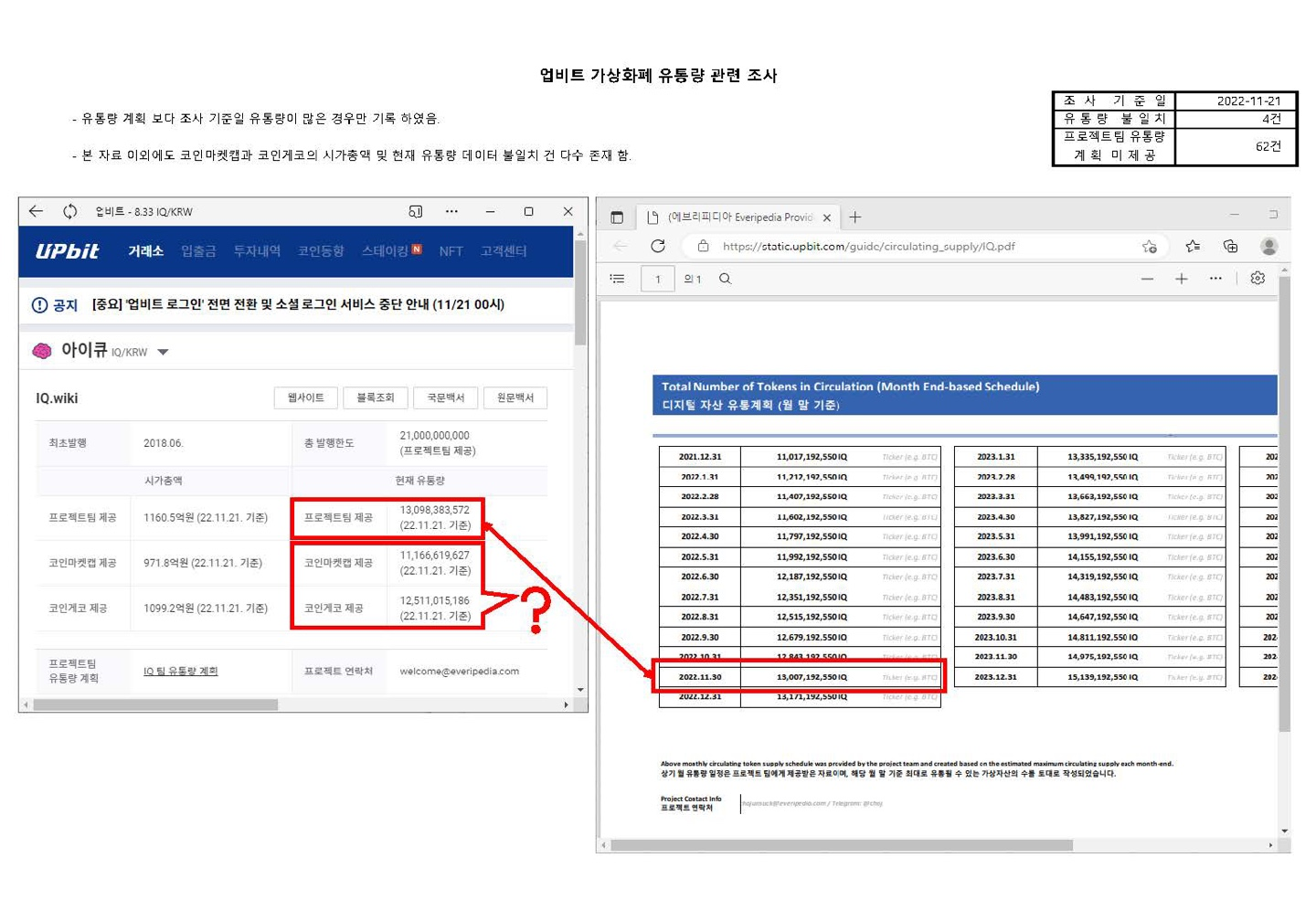Click the welcome@everipedia.com contact text

pos(460,672)
